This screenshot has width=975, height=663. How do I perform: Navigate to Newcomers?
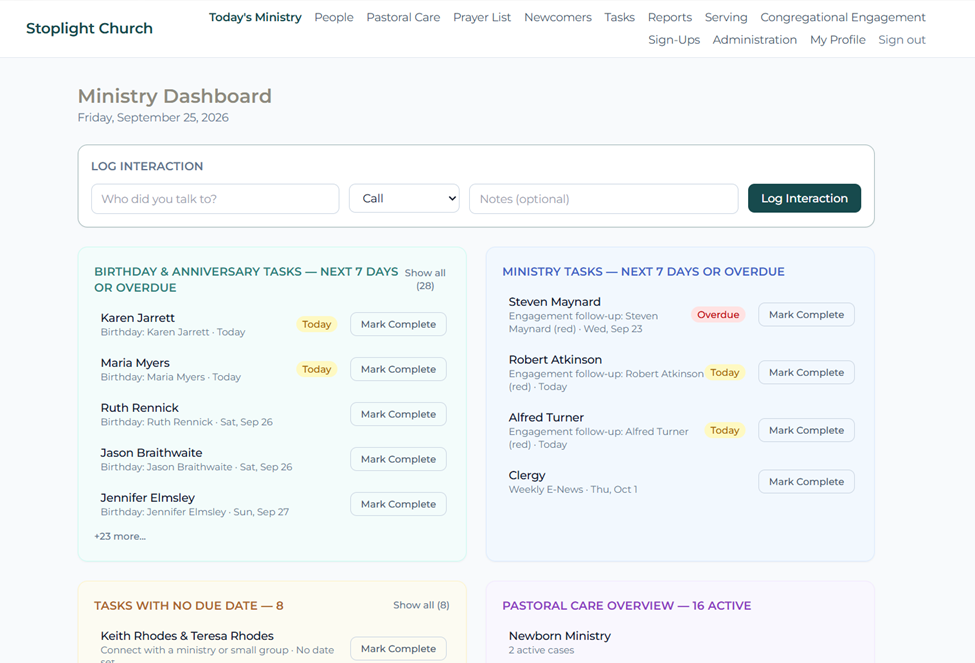pyautogui.click(x=558, y=17)
